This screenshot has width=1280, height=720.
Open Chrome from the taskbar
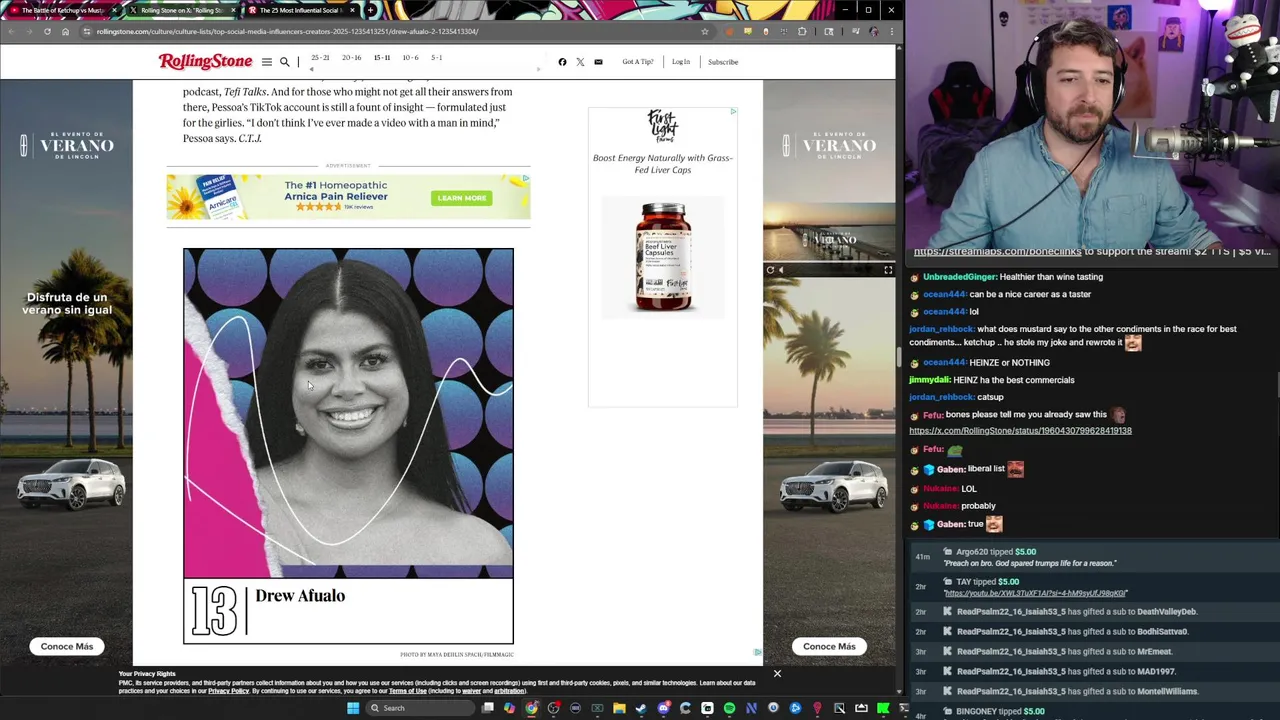[531, 708]
